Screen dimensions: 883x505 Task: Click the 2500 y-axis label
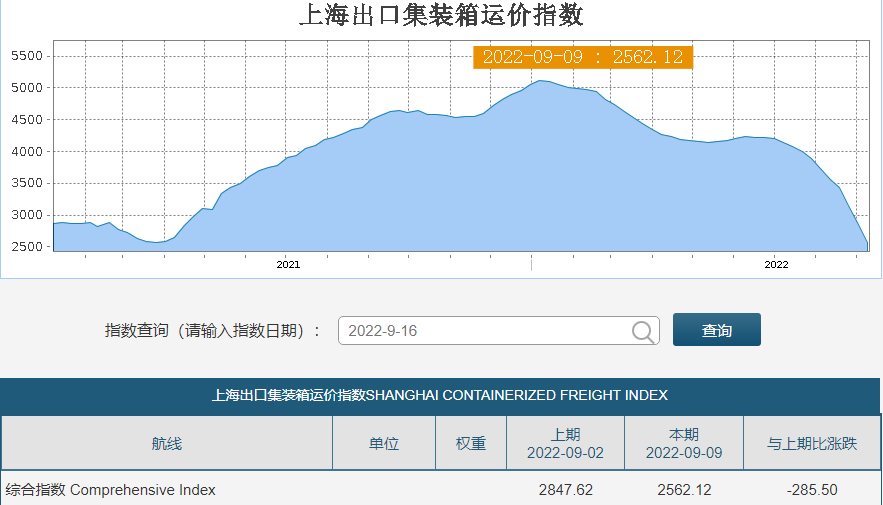[26, 247]
